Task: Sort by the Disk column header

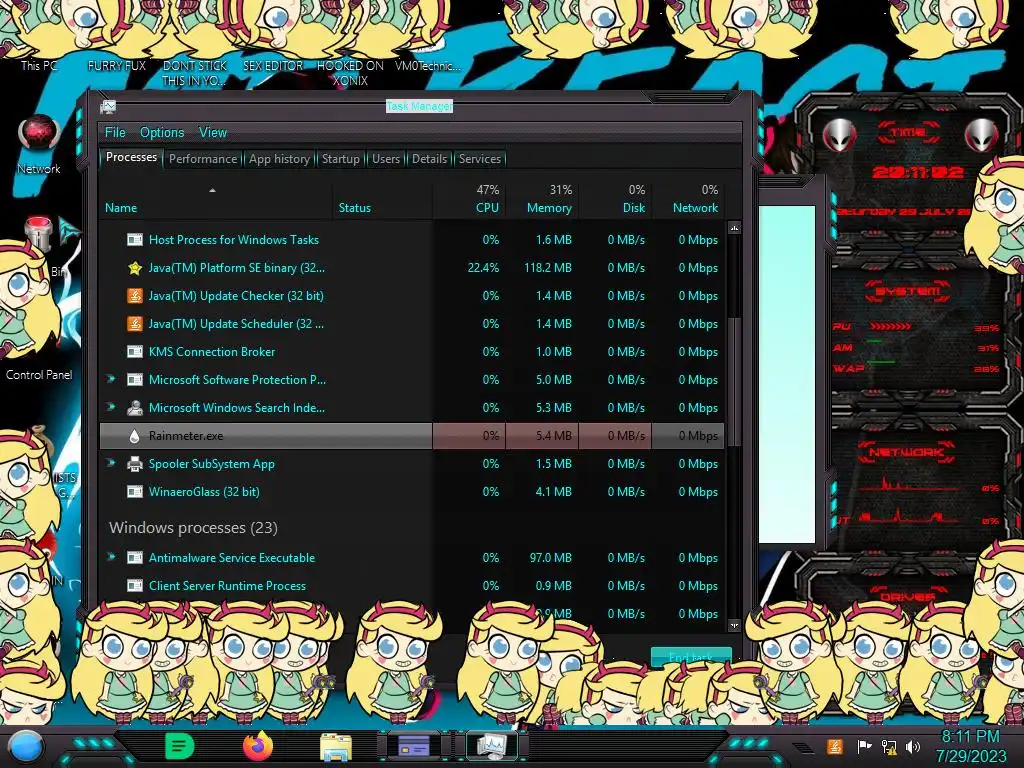Action: pyautogui.click(x=615, y=200)
